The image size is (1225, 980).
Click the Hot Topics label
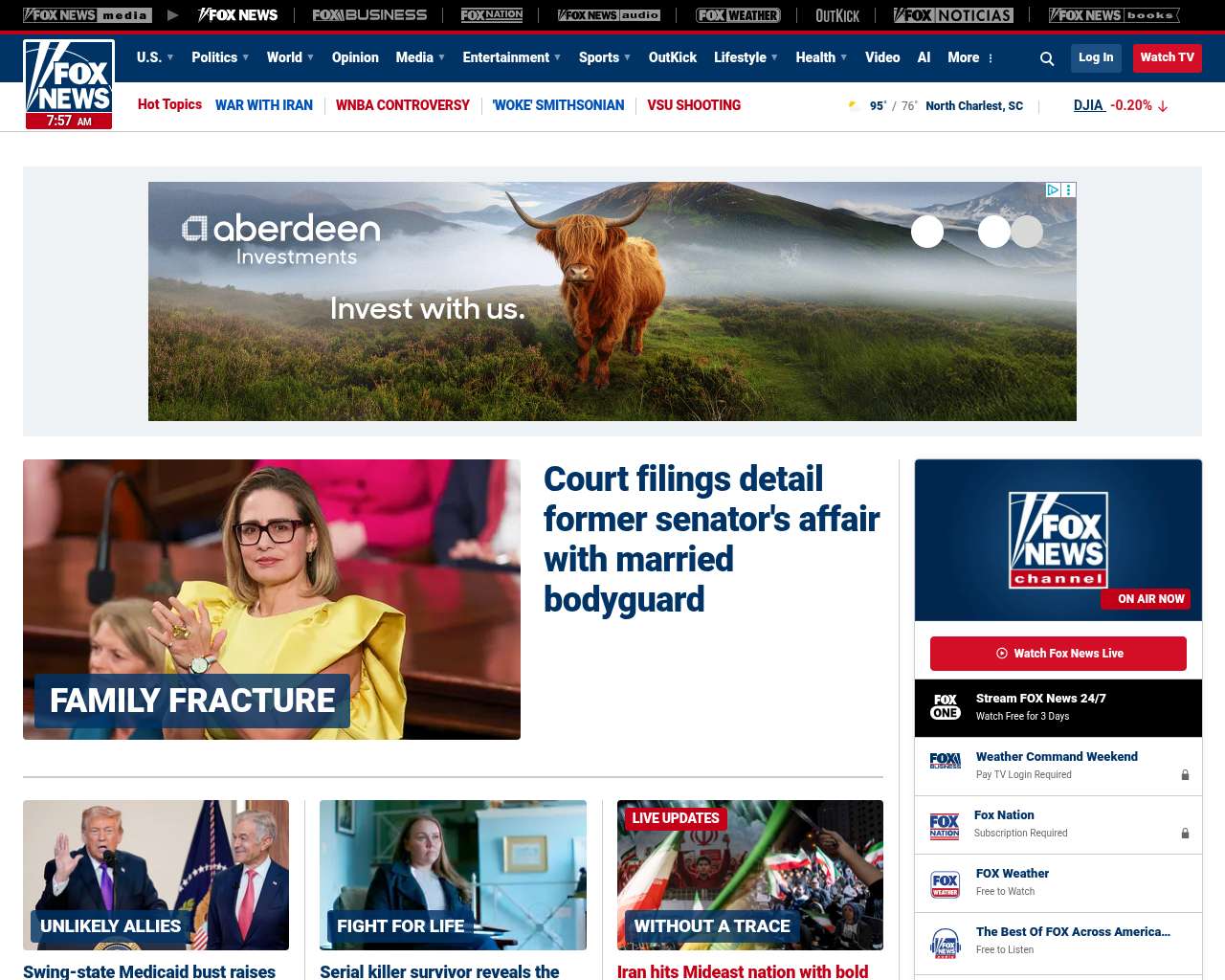[x=169, y=104]
